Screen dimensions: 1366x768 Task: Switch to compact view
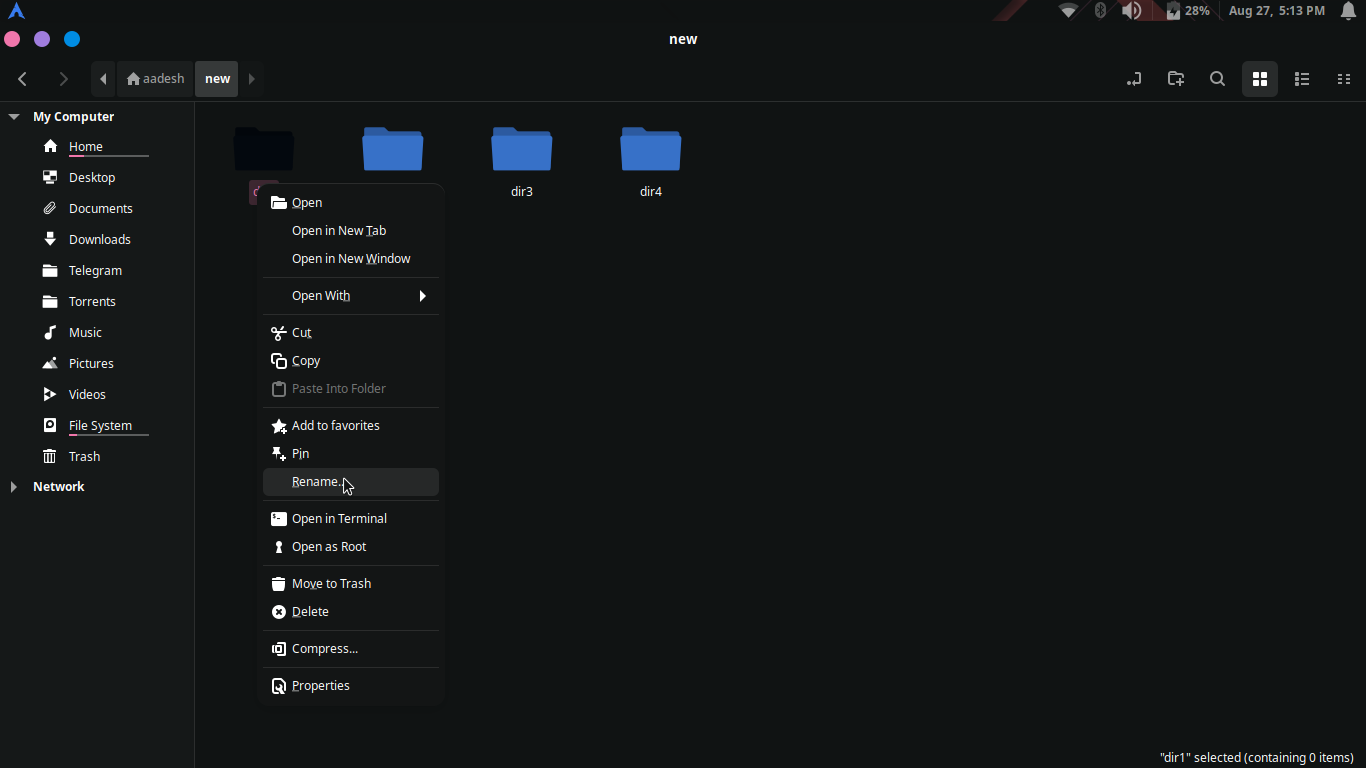tap(1344, 79)
